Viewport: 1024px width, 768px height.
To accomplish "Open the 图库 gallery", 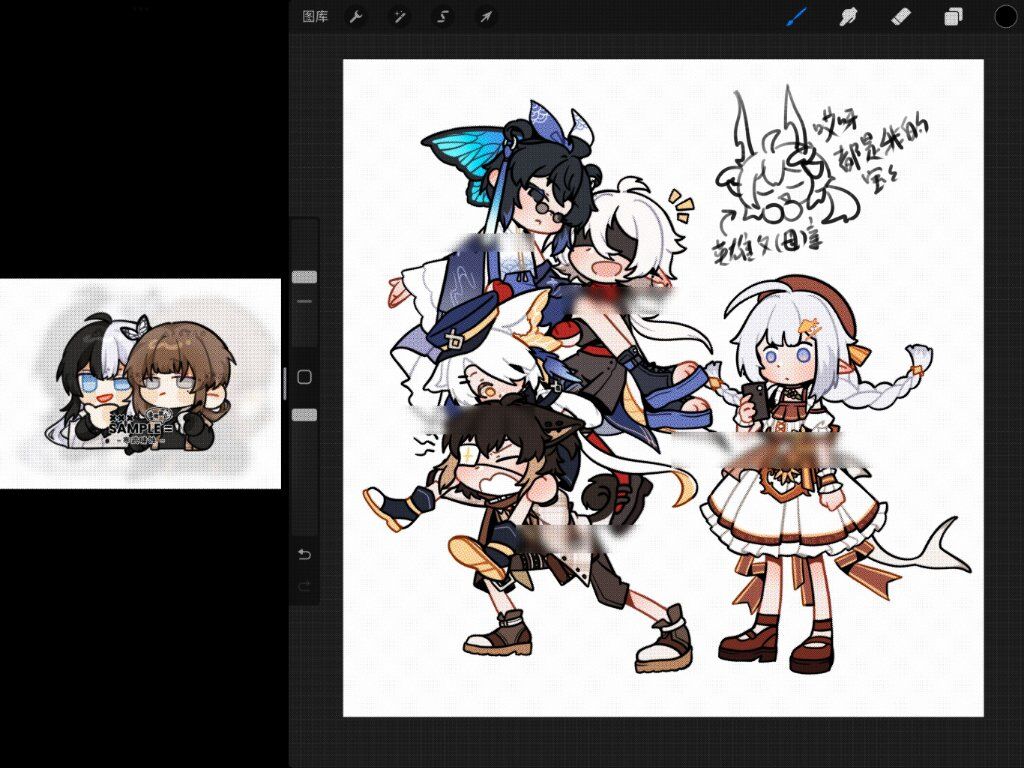I will 315,17.
